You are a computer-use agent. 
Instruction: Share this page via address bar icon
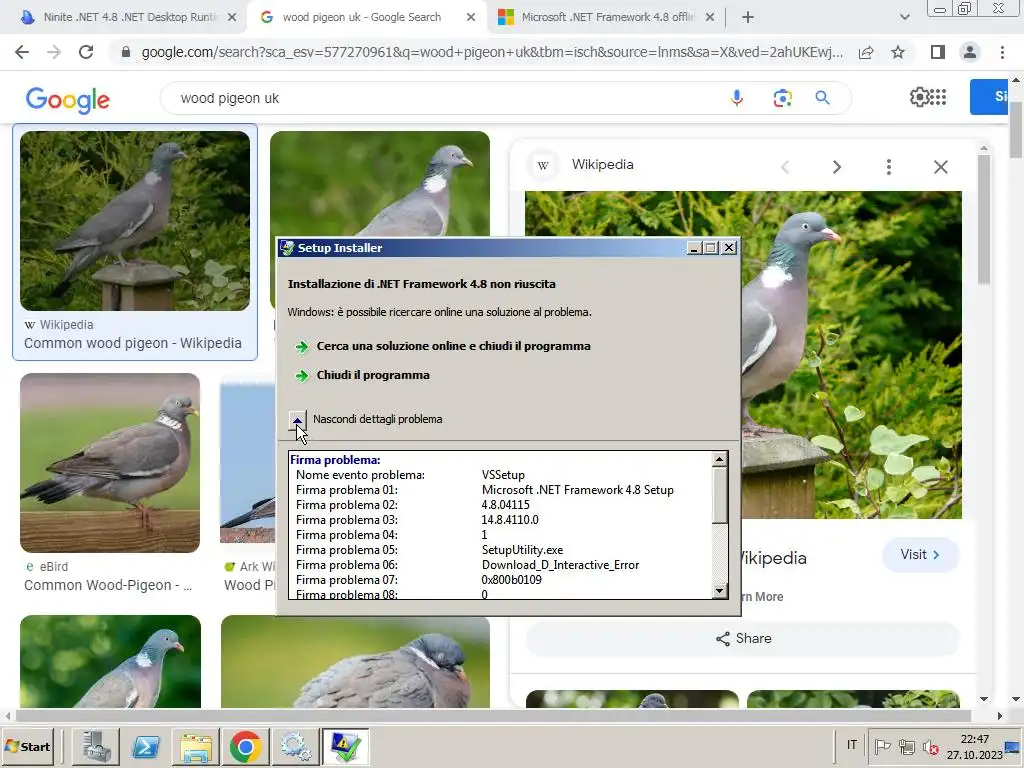click(866, 52)
